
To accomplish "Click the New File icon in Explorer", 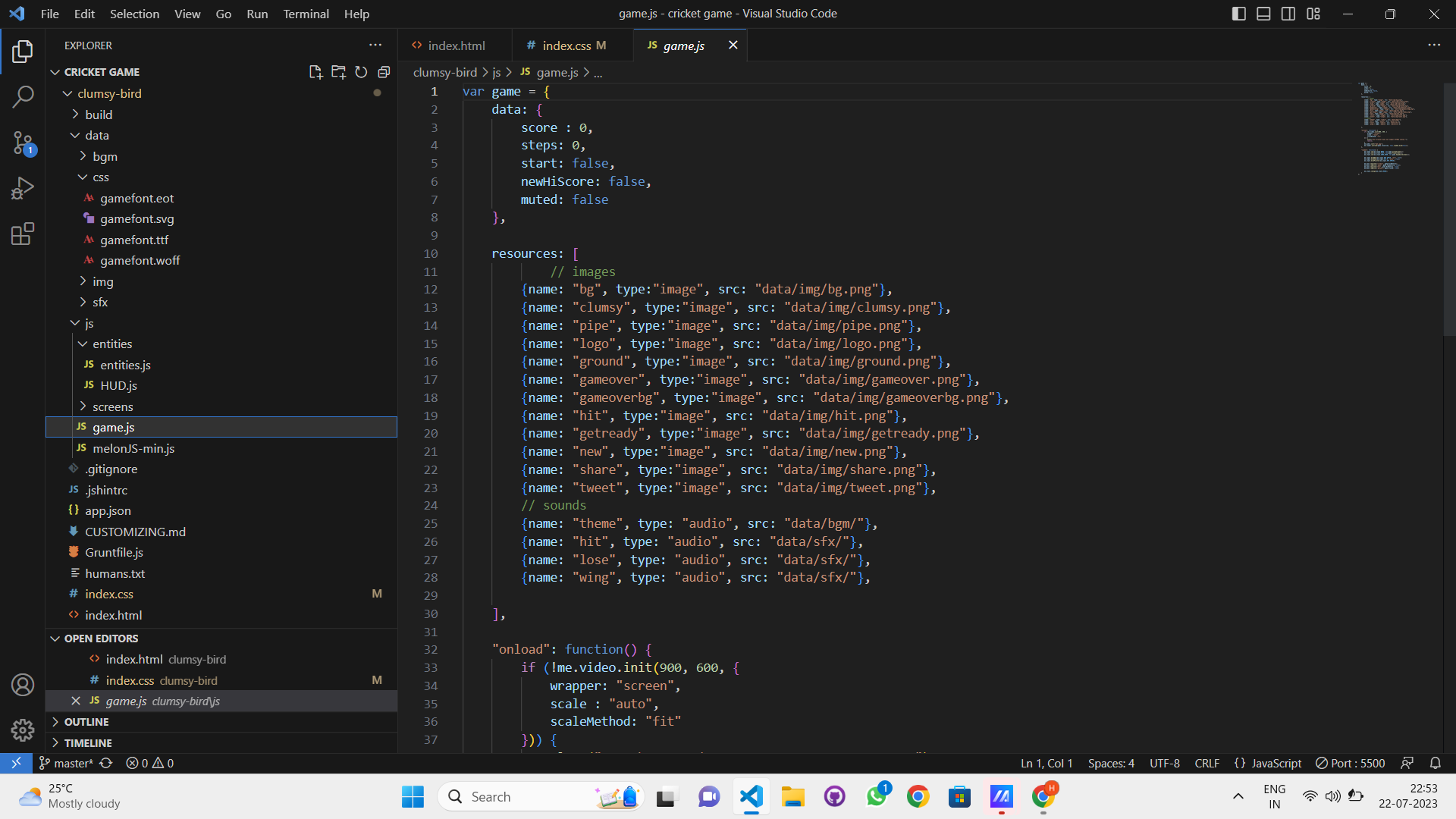I will (x=315, y=72).
